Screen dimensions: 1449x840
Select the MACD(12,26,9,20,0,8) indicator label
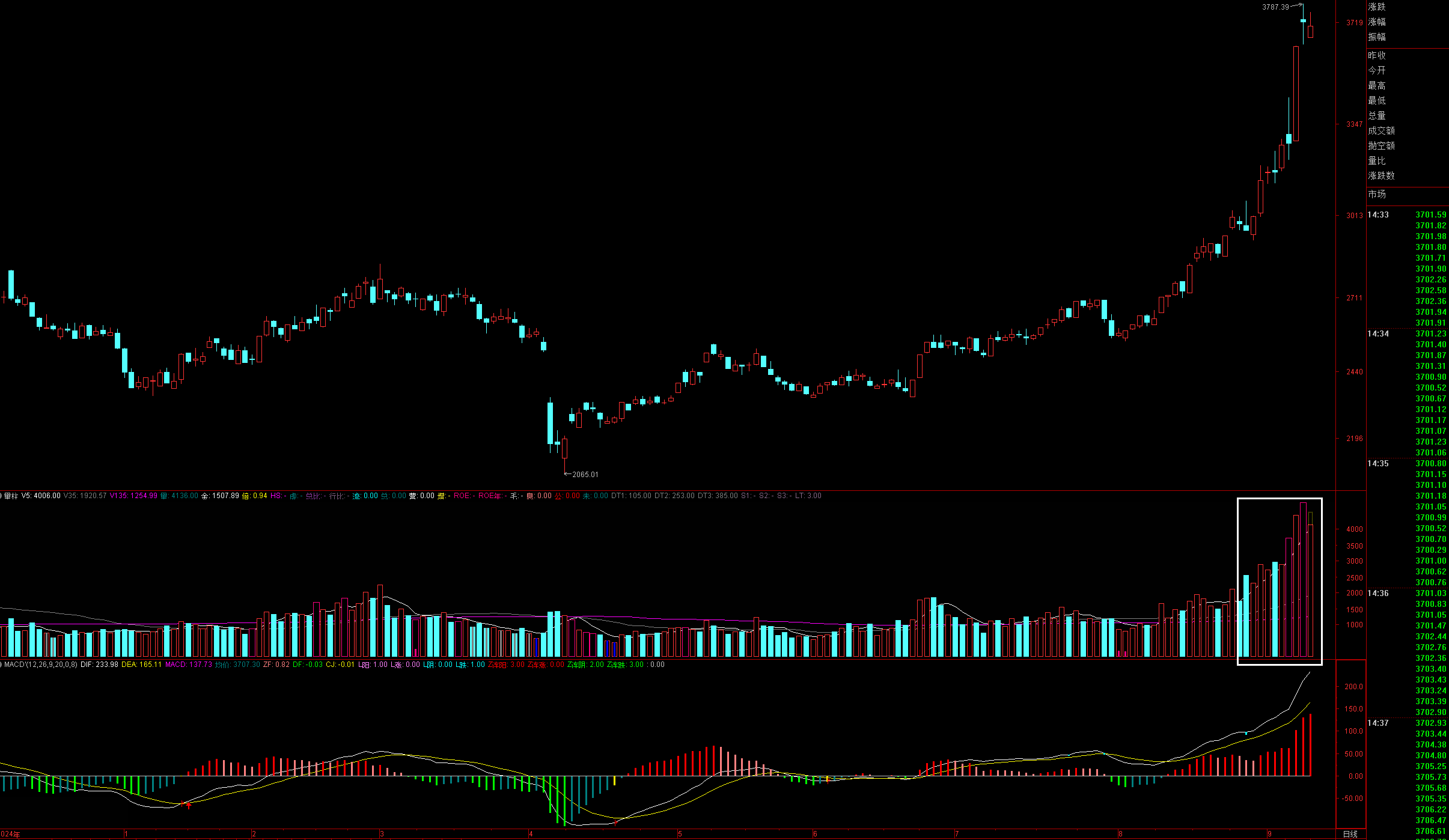pos(41,665)
